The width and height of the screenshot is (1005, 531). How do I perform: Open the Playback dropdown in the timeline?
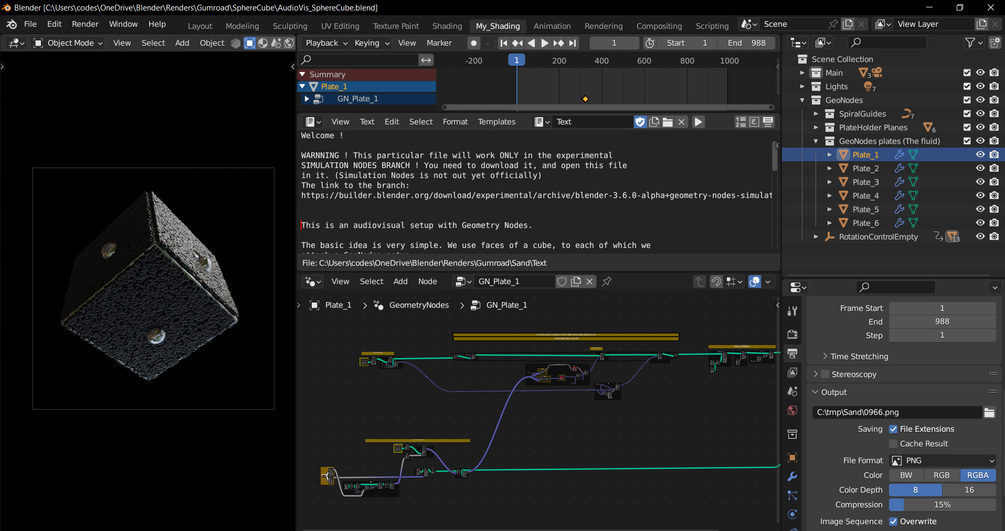[x=326, y=43]
